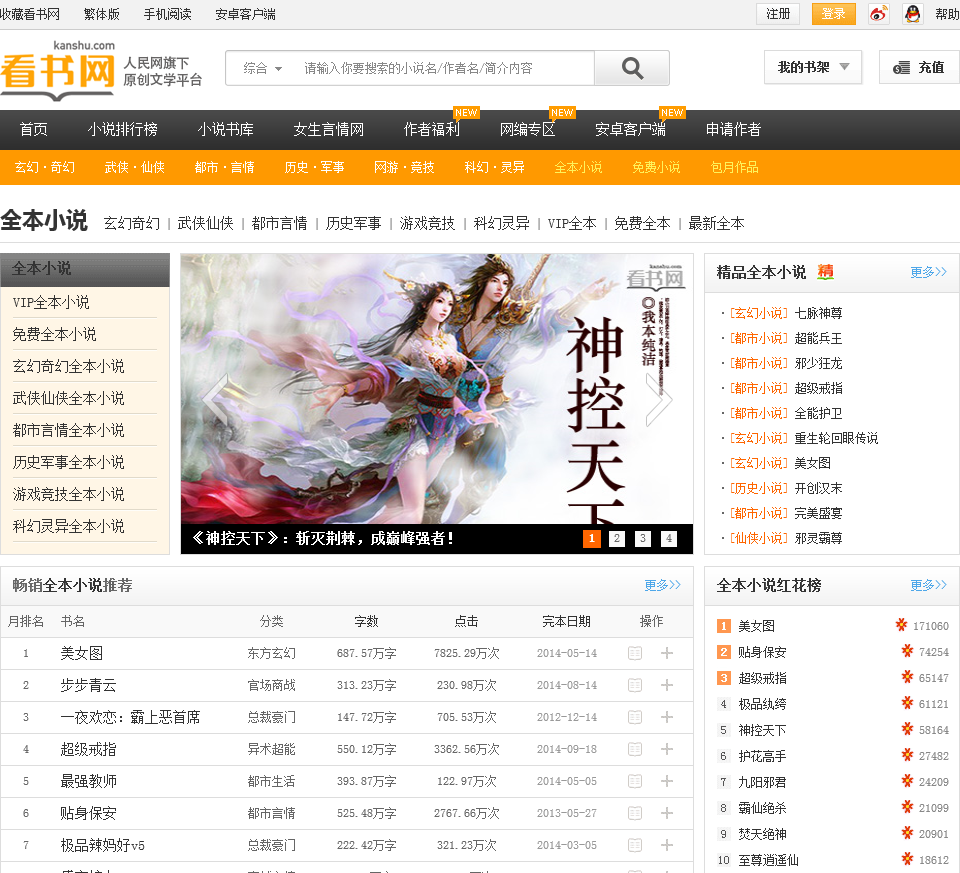This screenshot has width=960, height=873.
Task: Open 手机阅读 top bar link
Action: tap(167, 14)
